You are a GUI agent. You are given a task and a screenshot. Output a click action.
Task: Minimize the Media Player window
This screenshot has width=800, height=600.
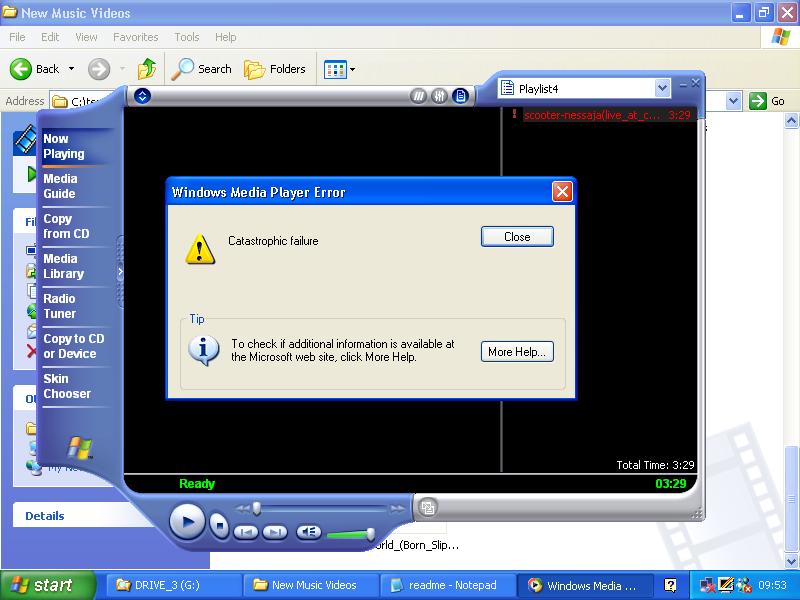(683, 84)
